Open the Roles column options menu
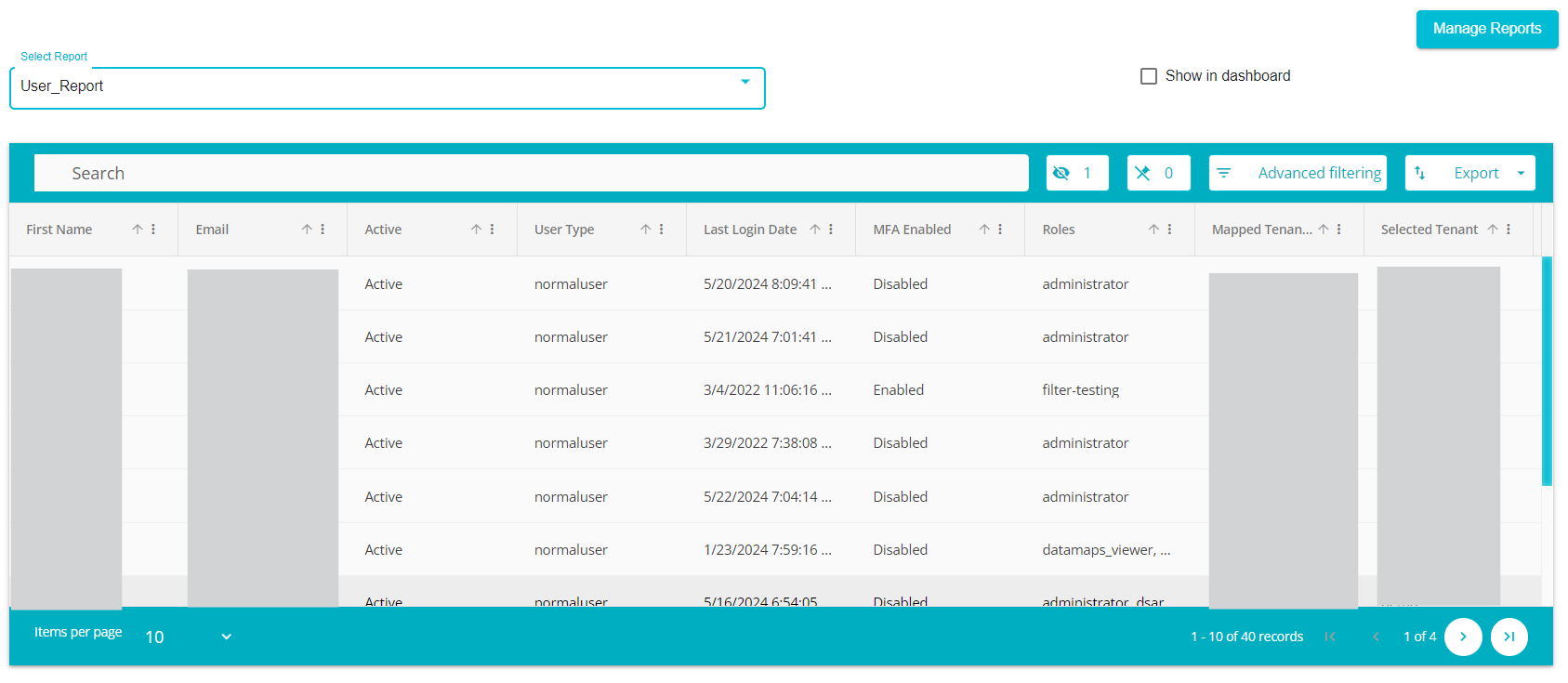This screenshot has height=683, width=1568. [1169, 230]
